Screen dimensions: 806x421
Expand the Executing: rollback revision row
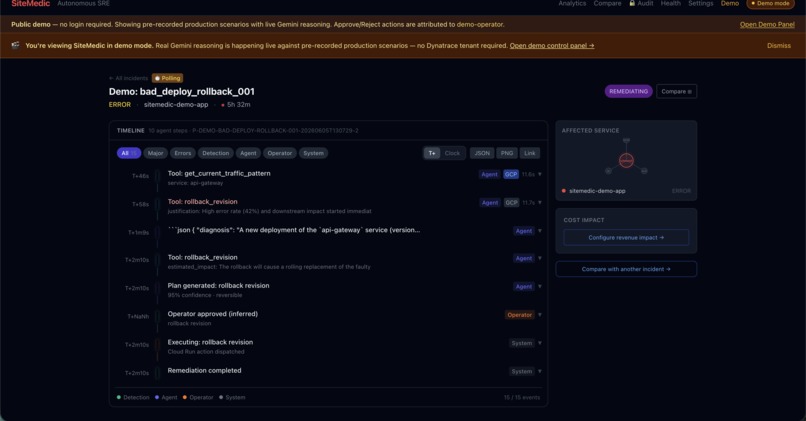[540, 343]
